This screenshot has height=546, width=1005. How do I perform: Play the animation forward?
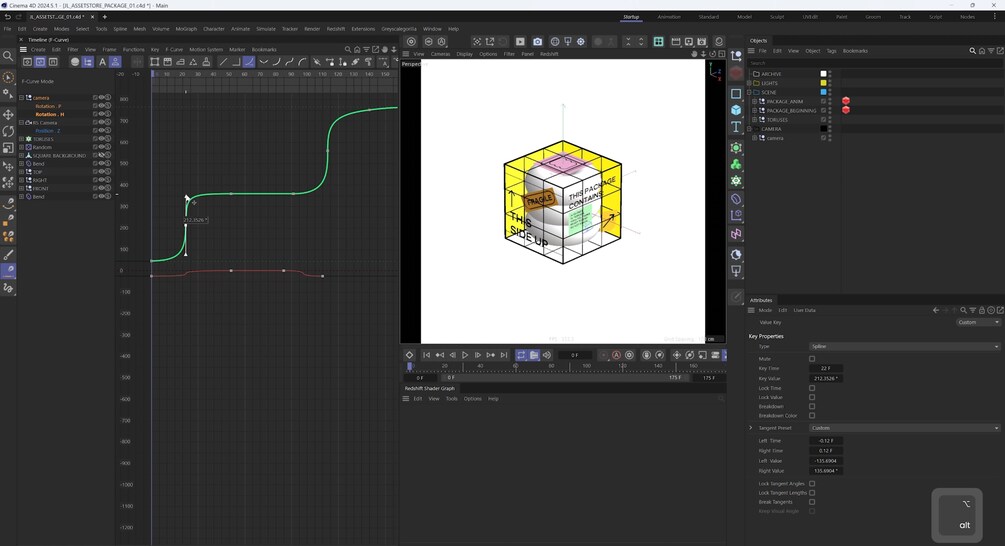click(465, 355)
